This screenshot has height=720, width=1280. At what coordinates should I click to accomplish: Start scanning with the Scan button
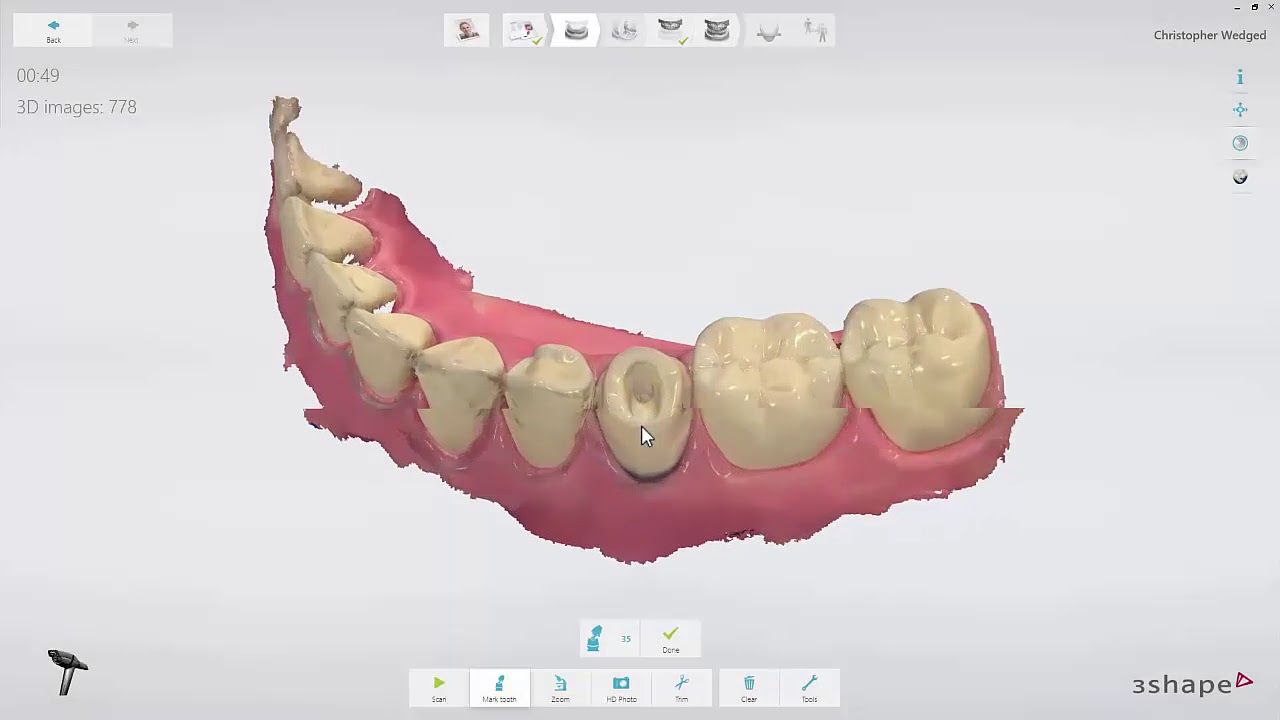coord(439,688)
